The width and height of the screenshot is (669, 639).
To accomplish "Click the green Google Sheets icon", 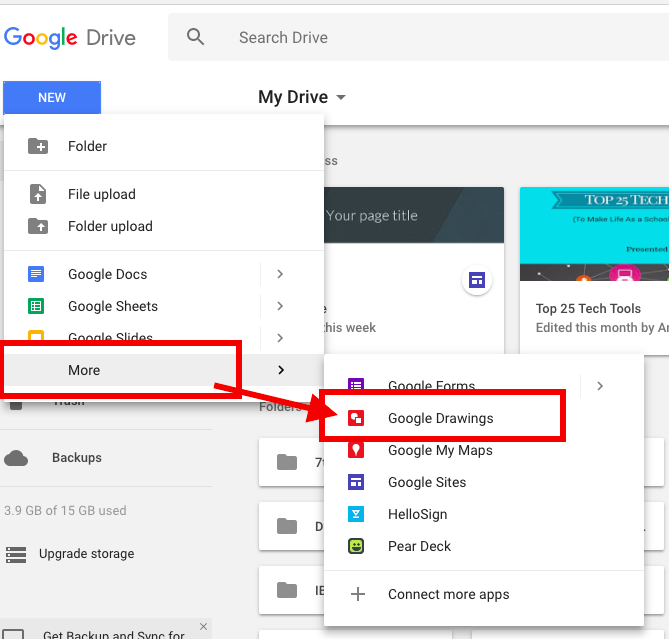I will click(x=36, y=306).
